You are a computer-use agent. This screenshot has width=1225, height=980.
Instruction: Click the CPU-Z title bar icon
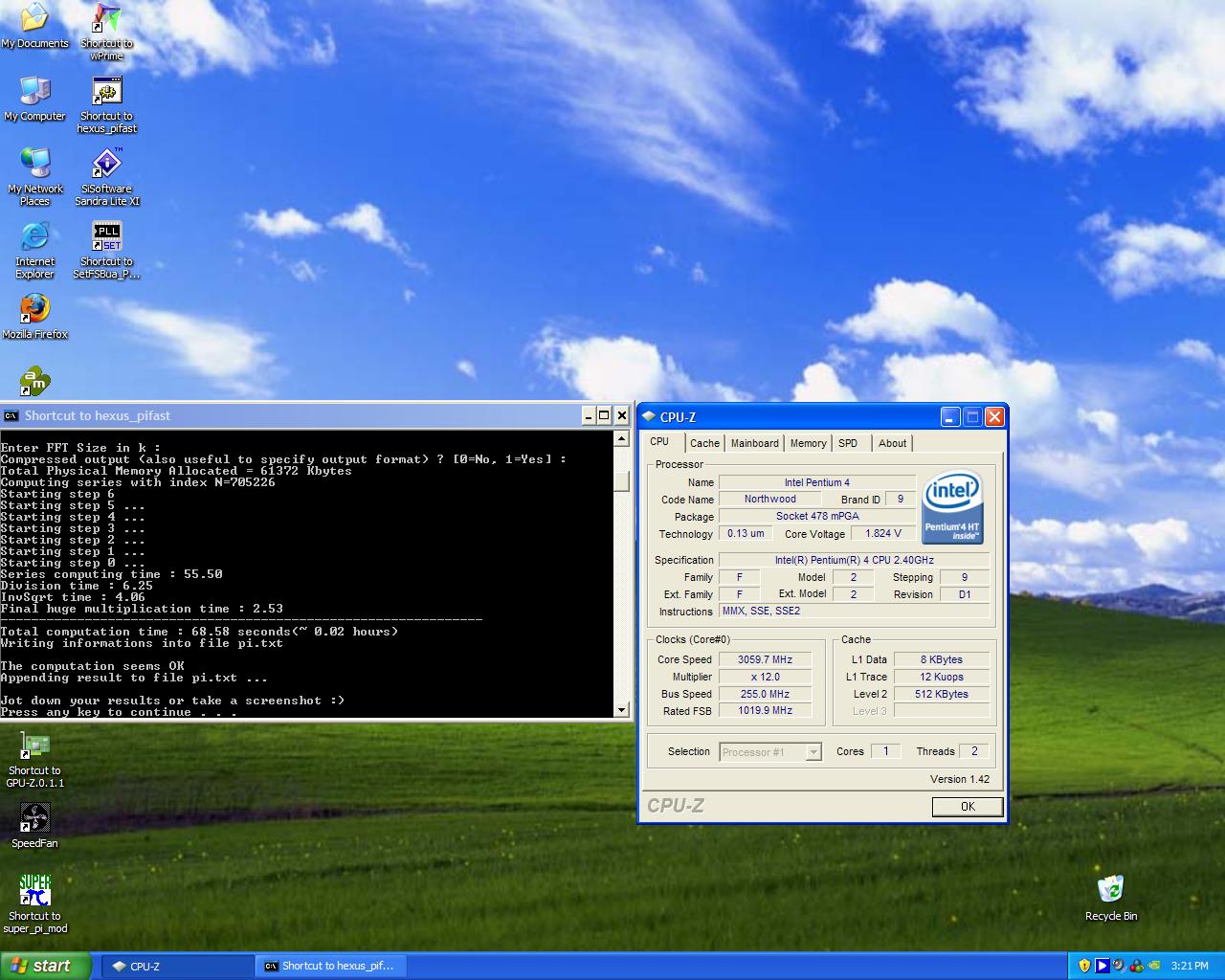coord(649,416)
